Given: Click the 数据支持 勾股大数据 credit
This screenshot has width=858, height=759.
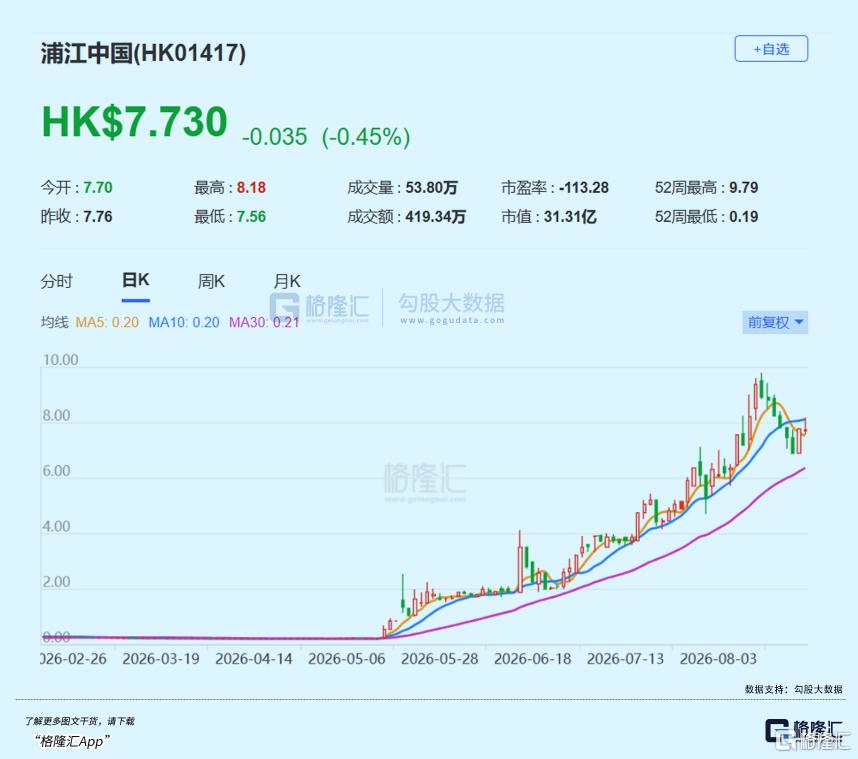Looking at the screenshot, I should coord(793,689).
